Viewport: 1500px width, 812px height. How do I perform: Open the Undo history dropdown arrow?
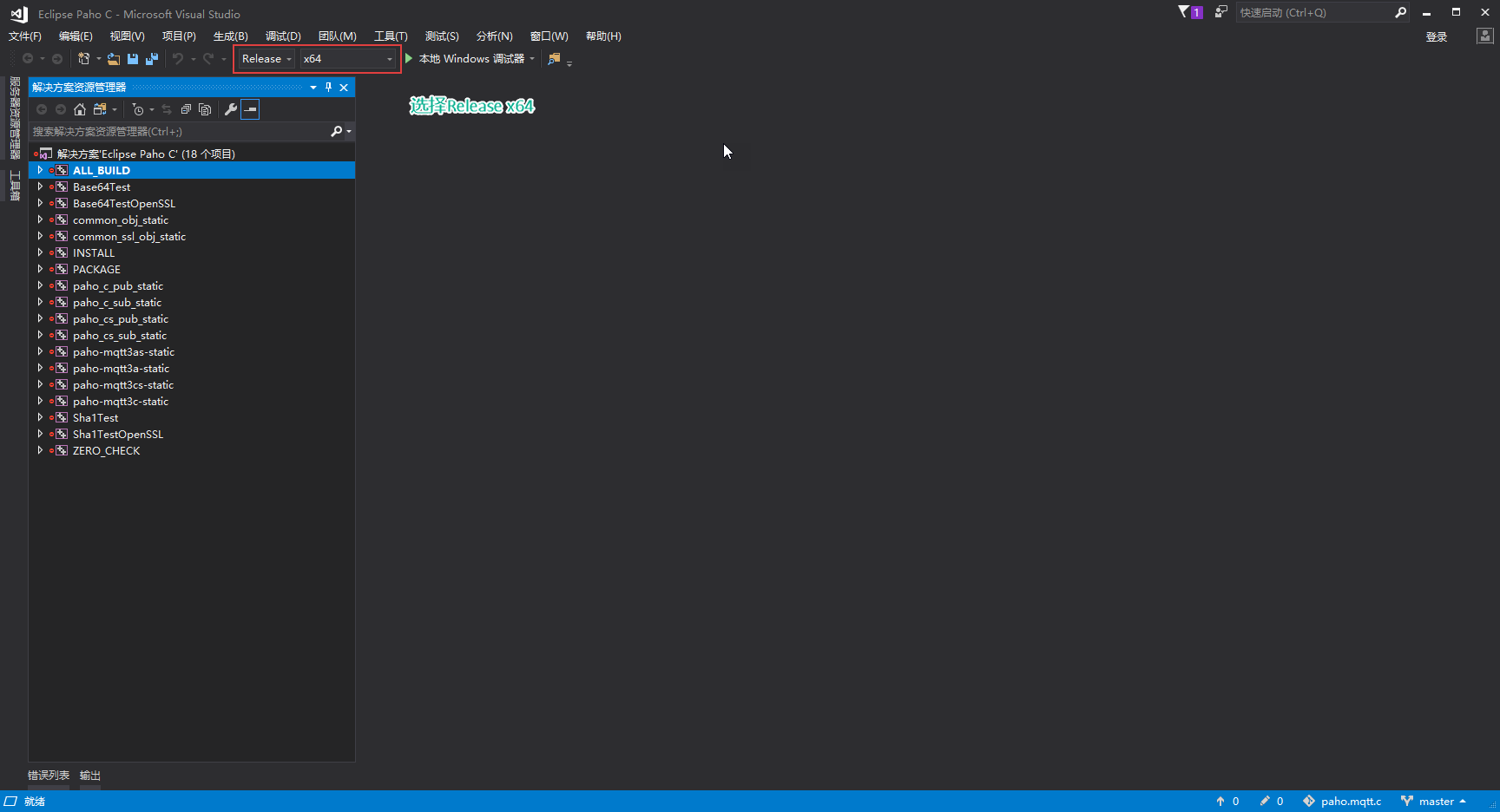tap(193, 59)
